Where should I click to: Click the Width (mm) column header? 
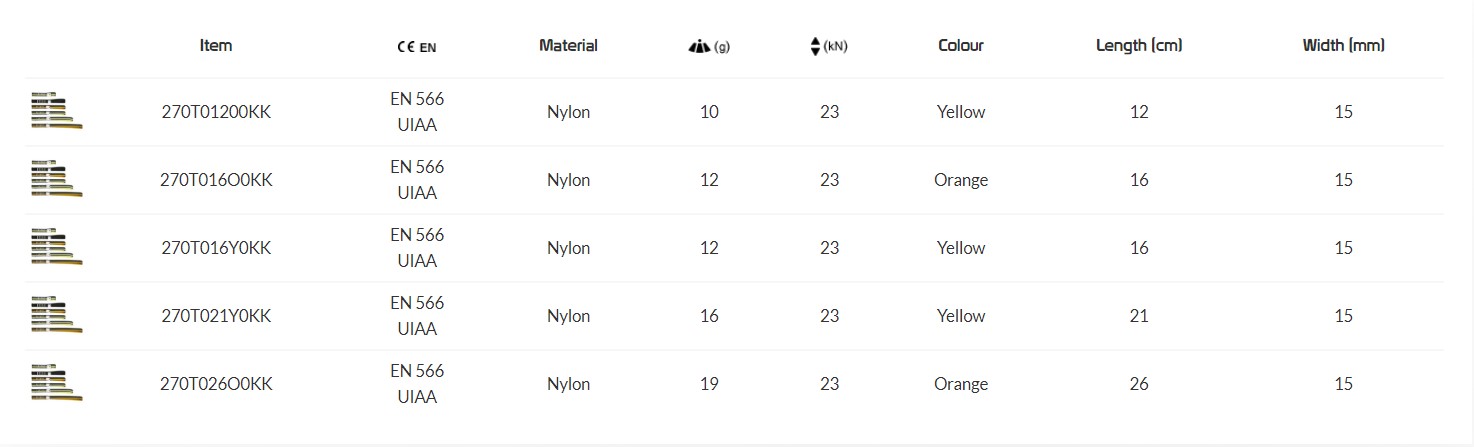point(1343,45)
